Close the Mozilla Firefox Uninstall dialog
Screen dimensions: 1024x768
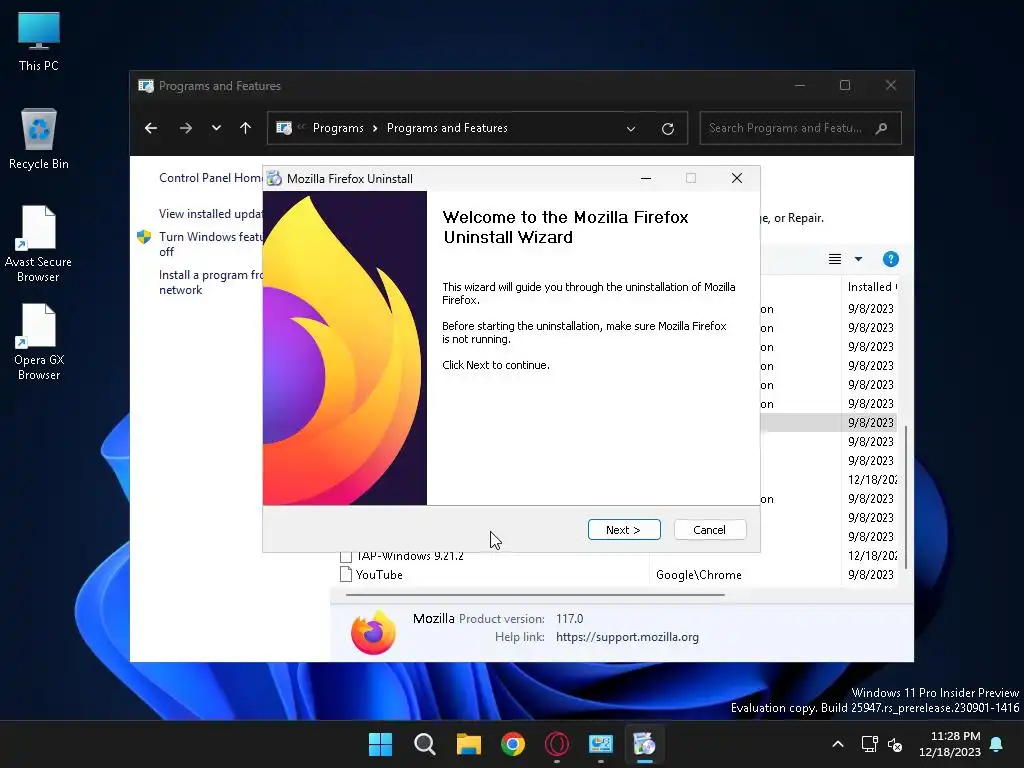tap(737, 178)
